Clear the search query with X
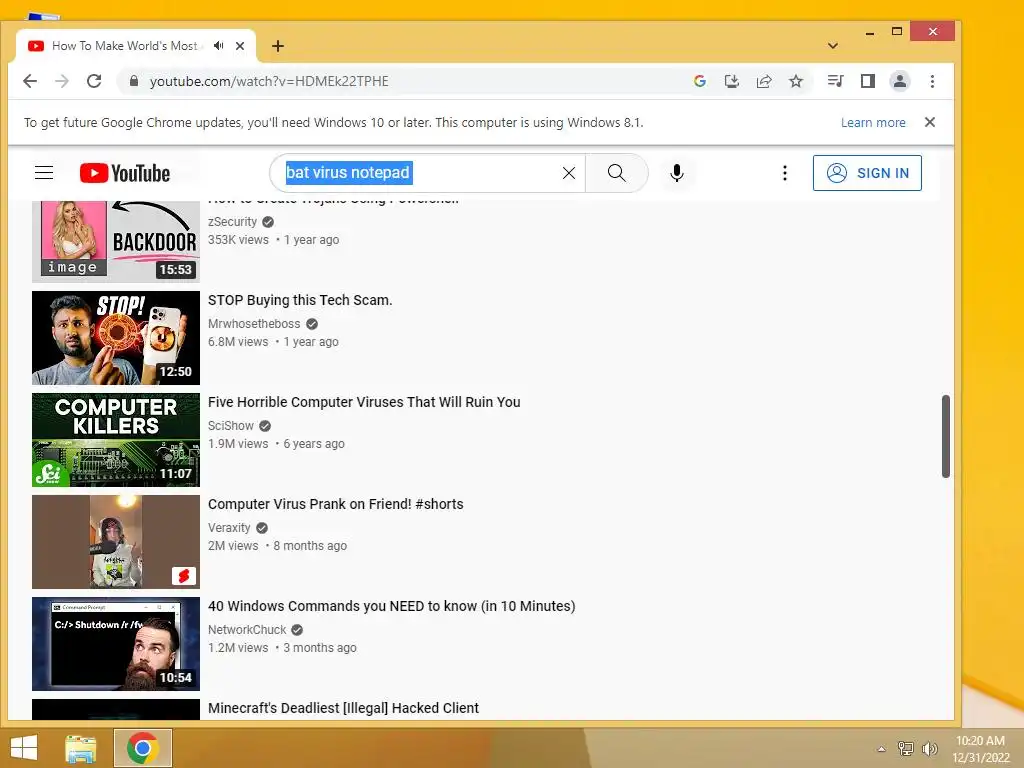Viewport: 1024px width, 768px height. (569, 173)
